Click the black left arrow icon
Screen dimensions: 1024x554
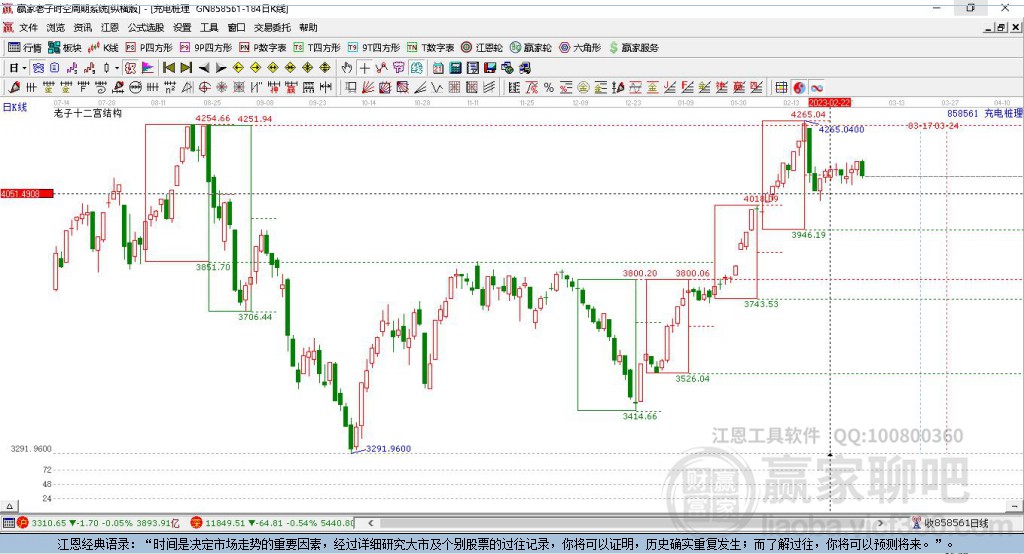[204, 68]
